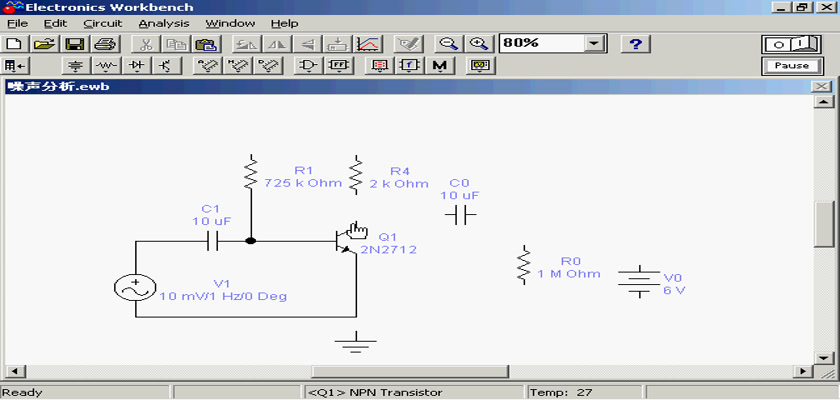Viewport: 840px width, 400px height.
Task: Print the circuit using printer icon
Action: [x=105, y=44]
